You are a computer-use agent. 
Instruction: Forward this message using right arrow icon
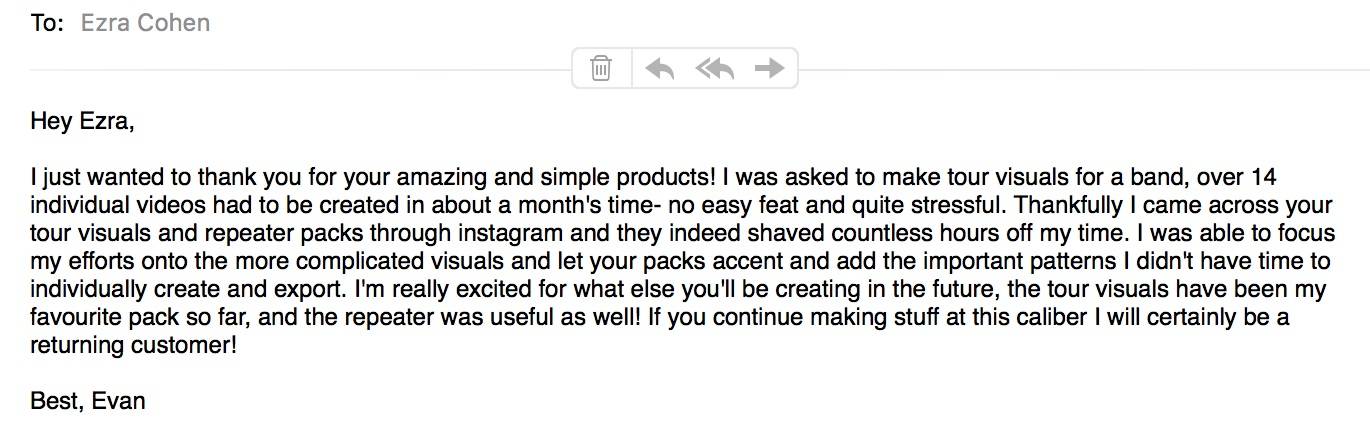pyautogui.click(x=769, y=68)
